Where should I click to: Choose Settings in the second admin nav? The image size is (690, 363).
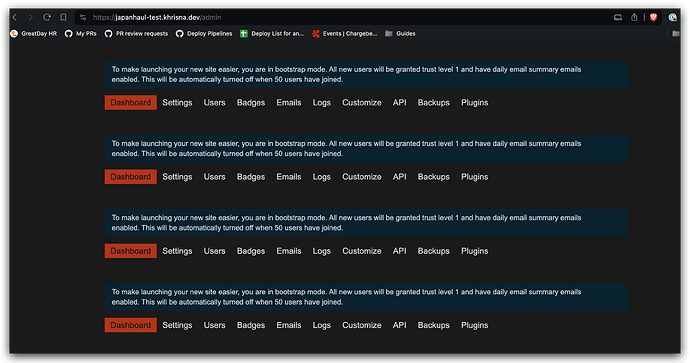[177, 177]
